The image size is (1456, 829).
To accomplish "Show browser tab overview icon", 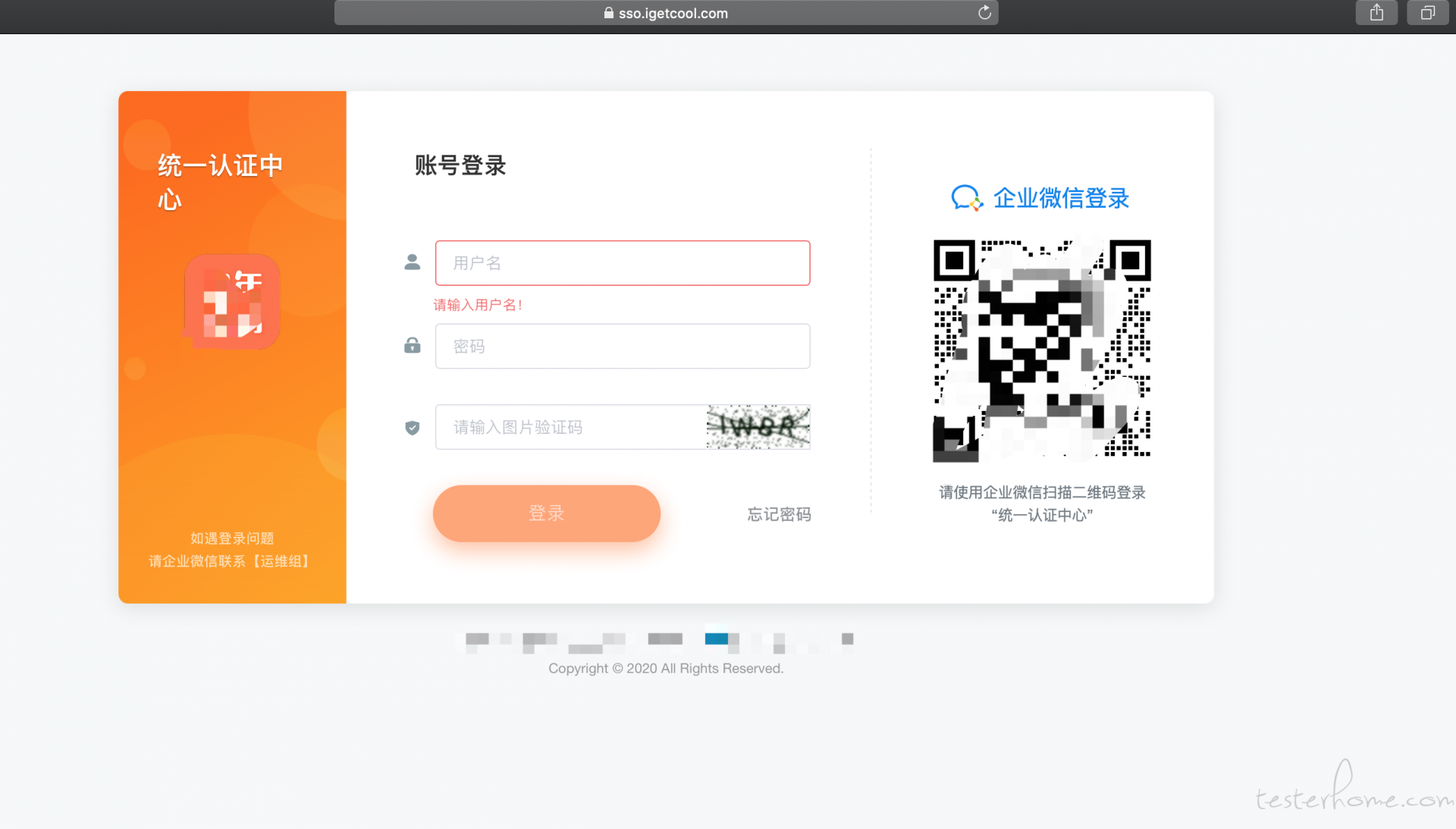I will (x=1428, y=13).
